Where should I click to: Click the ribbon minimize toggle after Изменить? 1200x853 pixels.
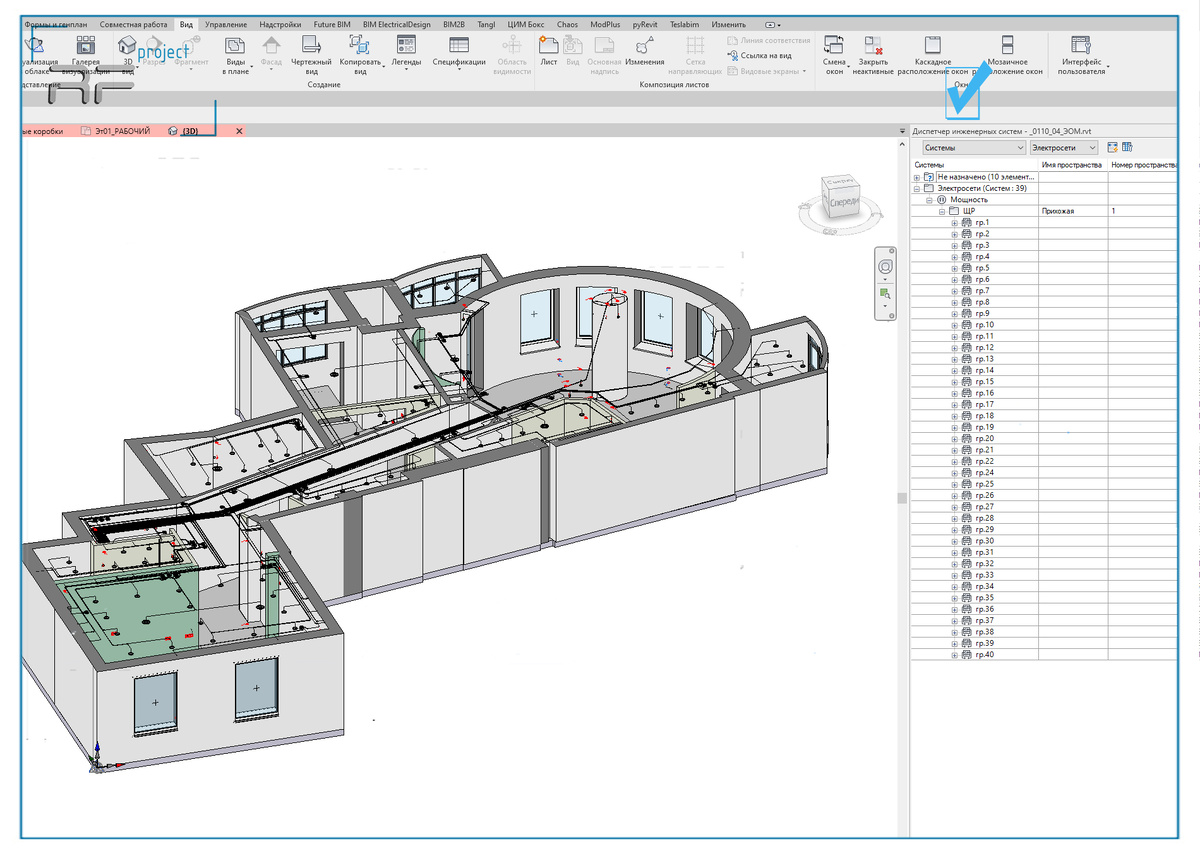tap(771, 23)
